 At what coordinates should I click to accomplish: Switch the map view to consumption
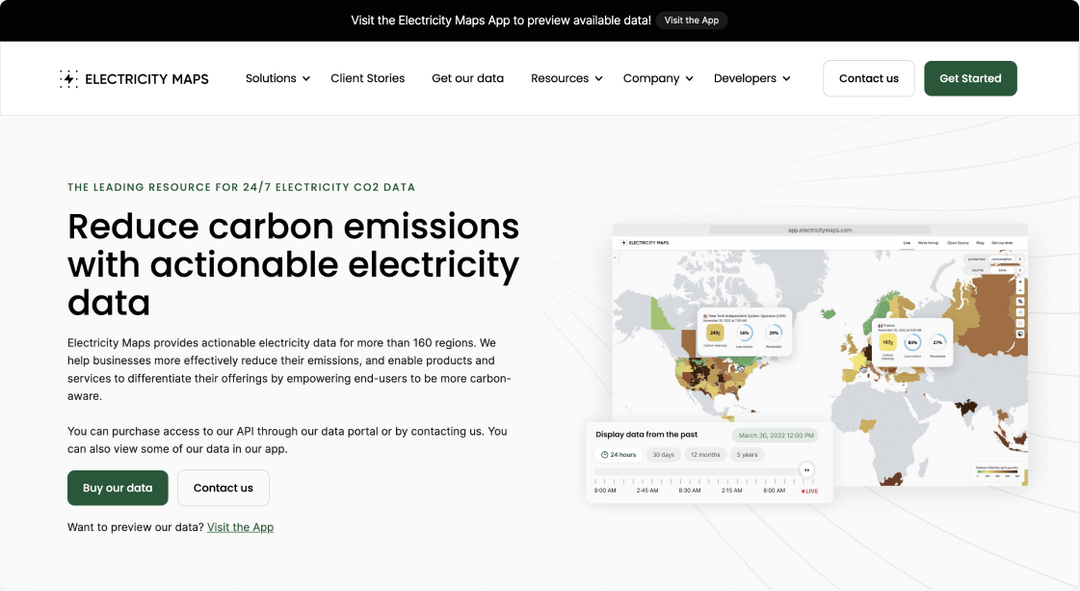[1002, 259]
